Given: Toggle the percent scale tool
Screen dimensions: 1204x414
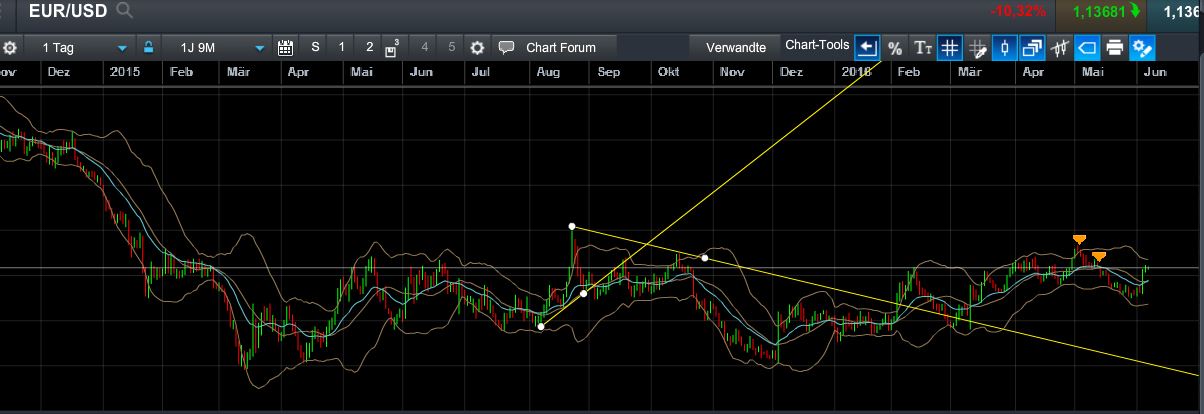Looking at the screenshot, I should tap(894, 47).
